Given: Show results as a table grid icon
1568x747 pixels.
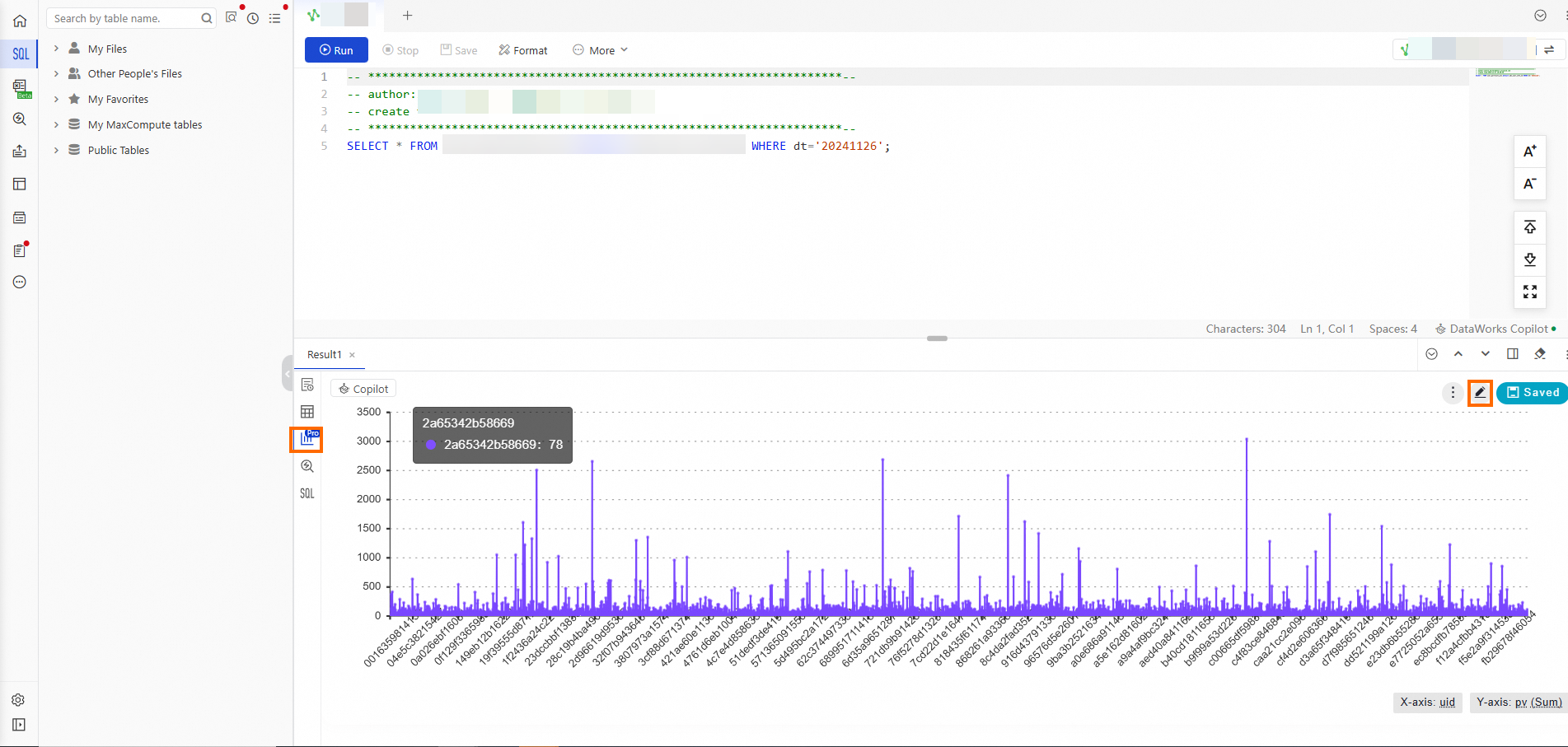Looking at the screenshot, I should click(x=307, y=411).
